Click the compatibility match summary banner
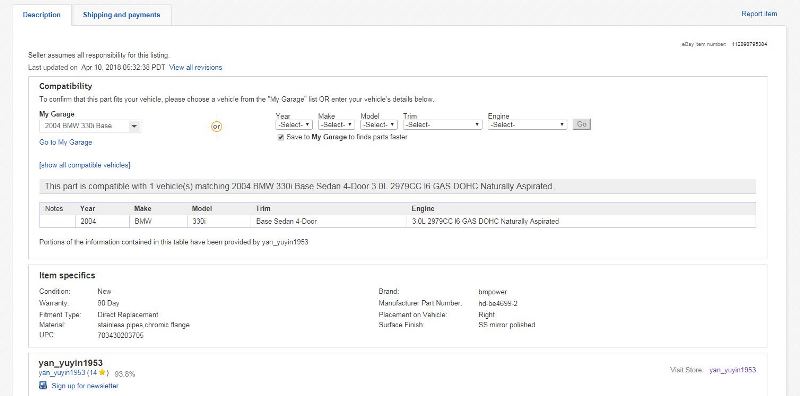This screenshot has height=396, width=800. pyautogui.click(x=397, y=186)
